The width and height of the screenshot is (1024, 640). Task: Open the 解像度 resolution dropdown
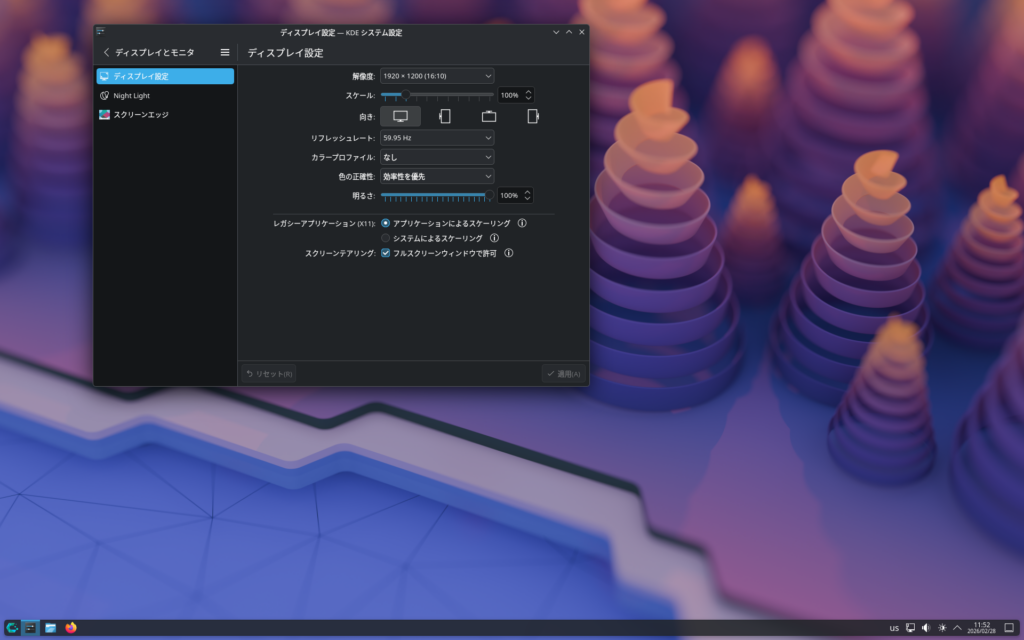click(437, 76)
